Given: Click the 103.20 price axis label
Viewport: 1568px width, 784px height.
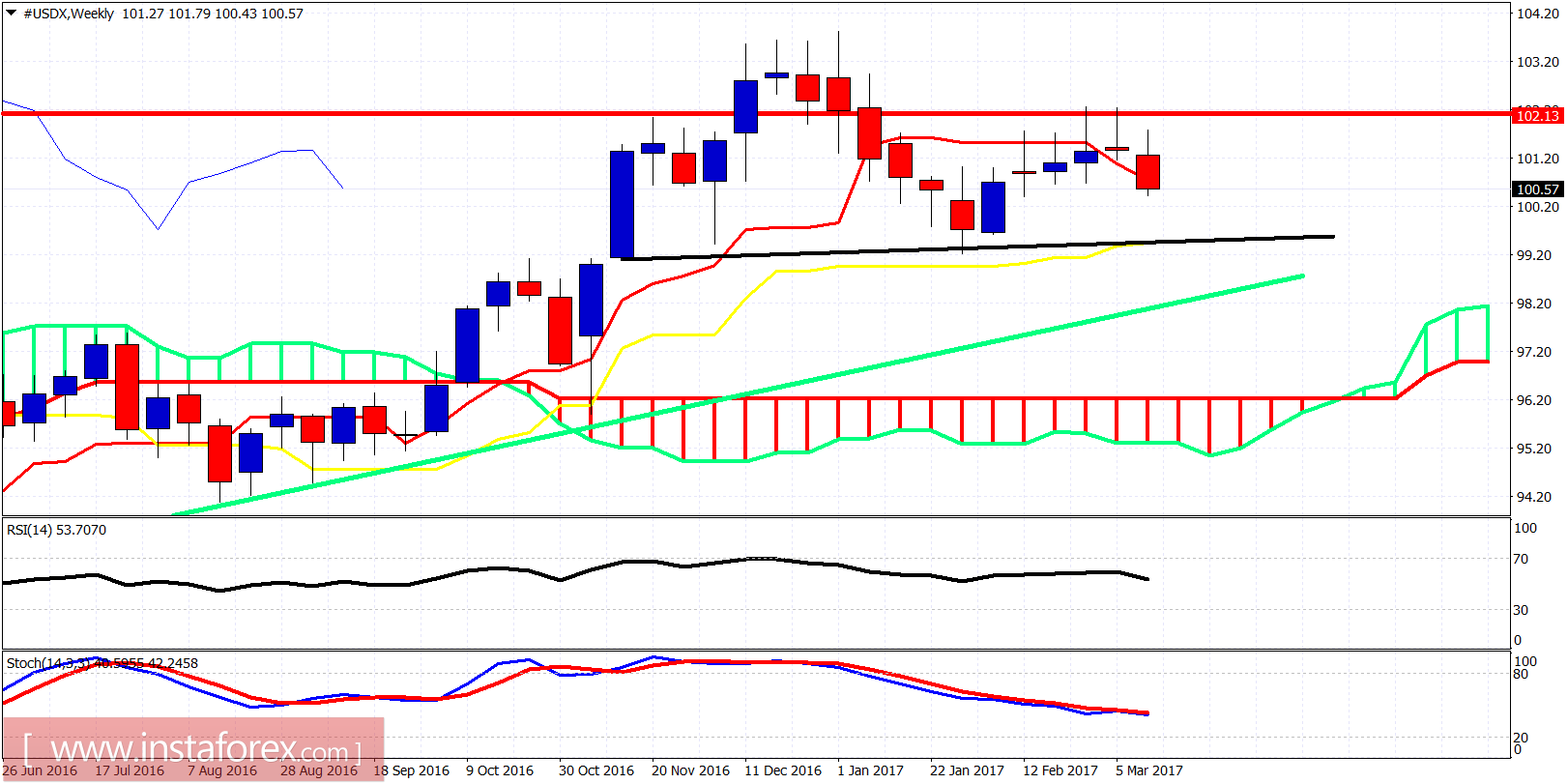Looking at the screenshot, I should coord(1537,62).
